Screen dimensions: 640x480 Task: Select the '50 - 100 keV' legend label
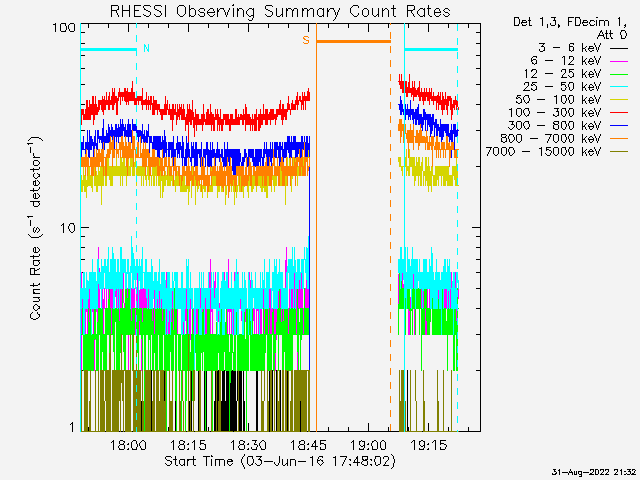pos(558,100)
